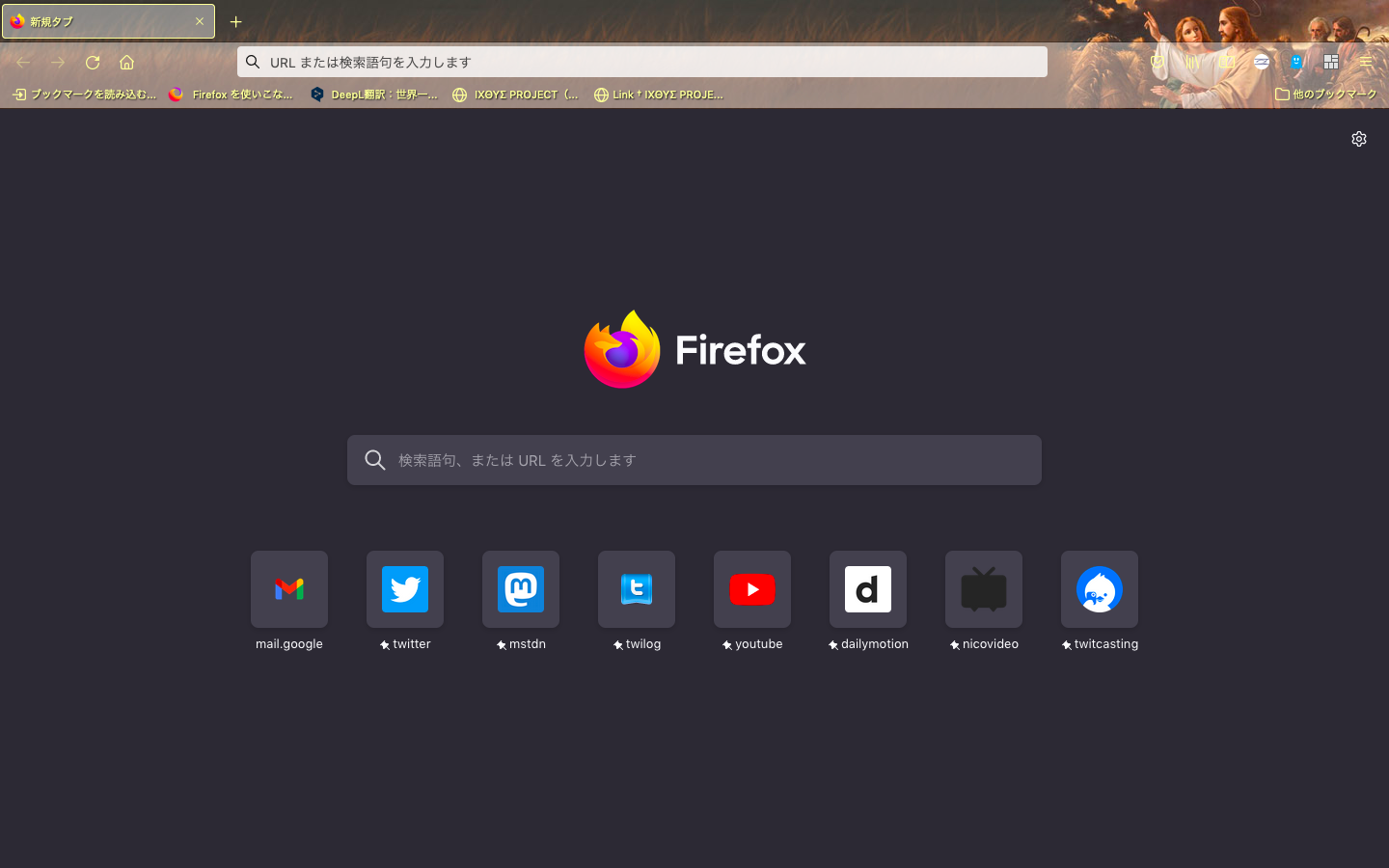Click the dailymotion label under its tile
1389x868 pixels.
click(875, 644)
